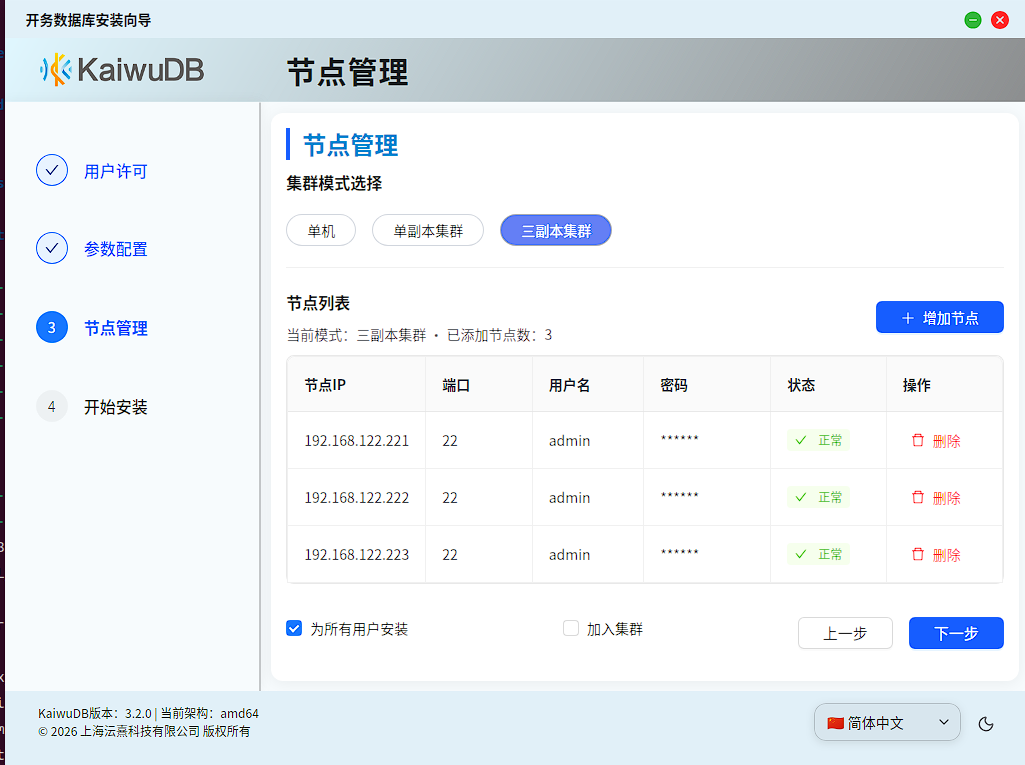Click 下一步 to continue

[x=956, y=633]
